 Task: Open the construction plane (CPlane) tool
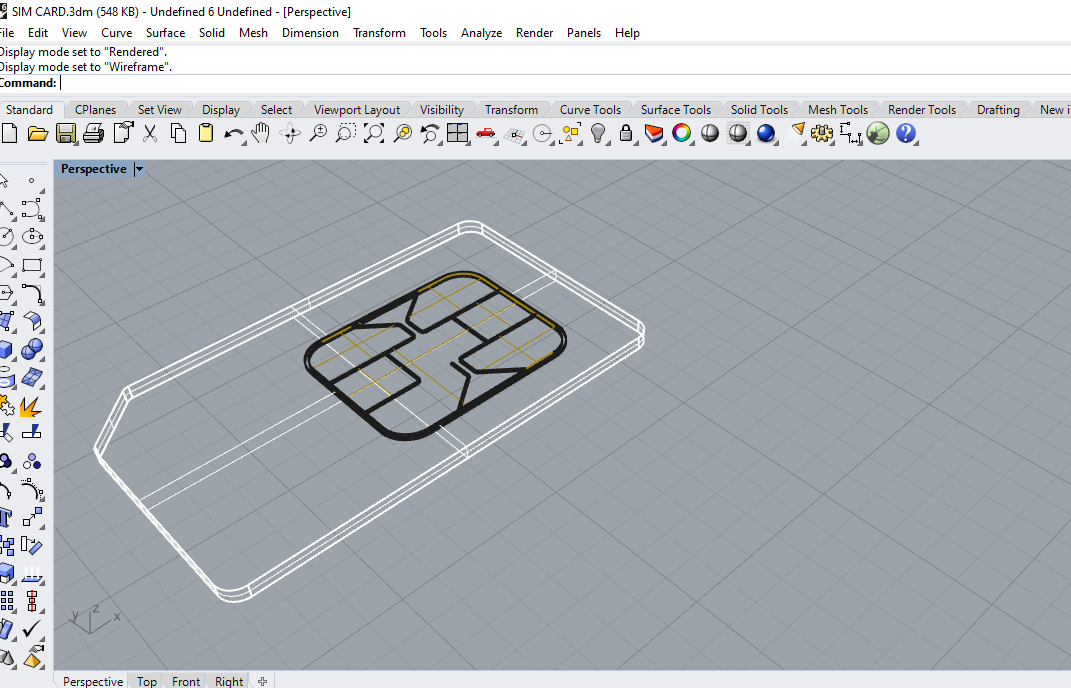point(514,134)
